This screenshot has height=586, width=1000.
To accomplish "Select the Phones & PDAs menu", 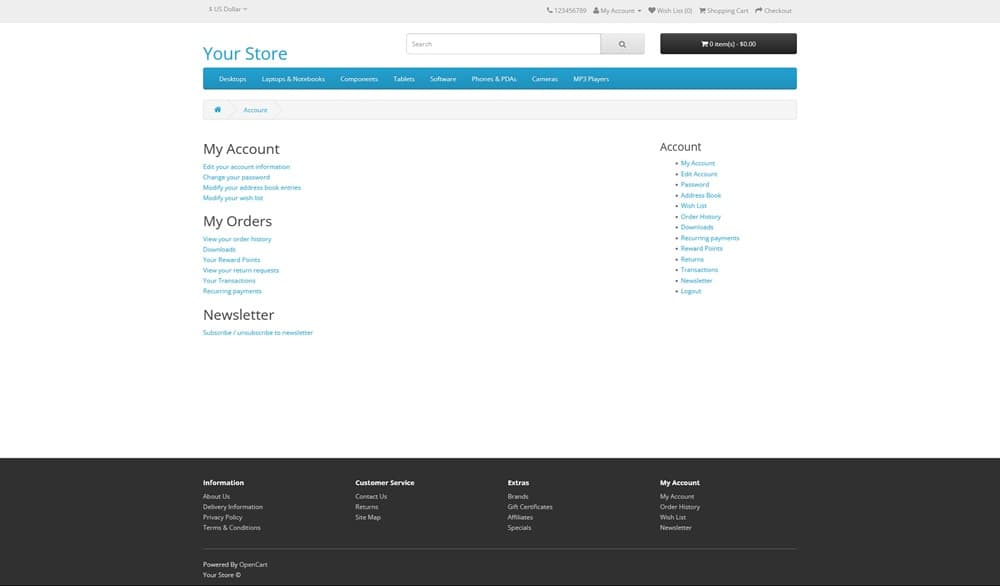I will click(x=494, y=79).
